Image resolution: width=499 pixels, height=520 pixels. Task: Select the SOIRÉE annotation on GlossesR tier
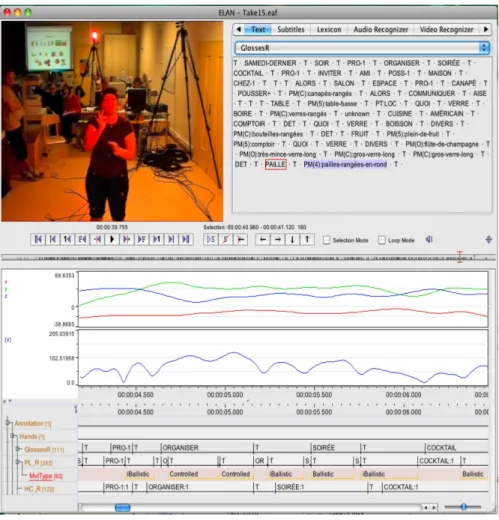point(335,448)
